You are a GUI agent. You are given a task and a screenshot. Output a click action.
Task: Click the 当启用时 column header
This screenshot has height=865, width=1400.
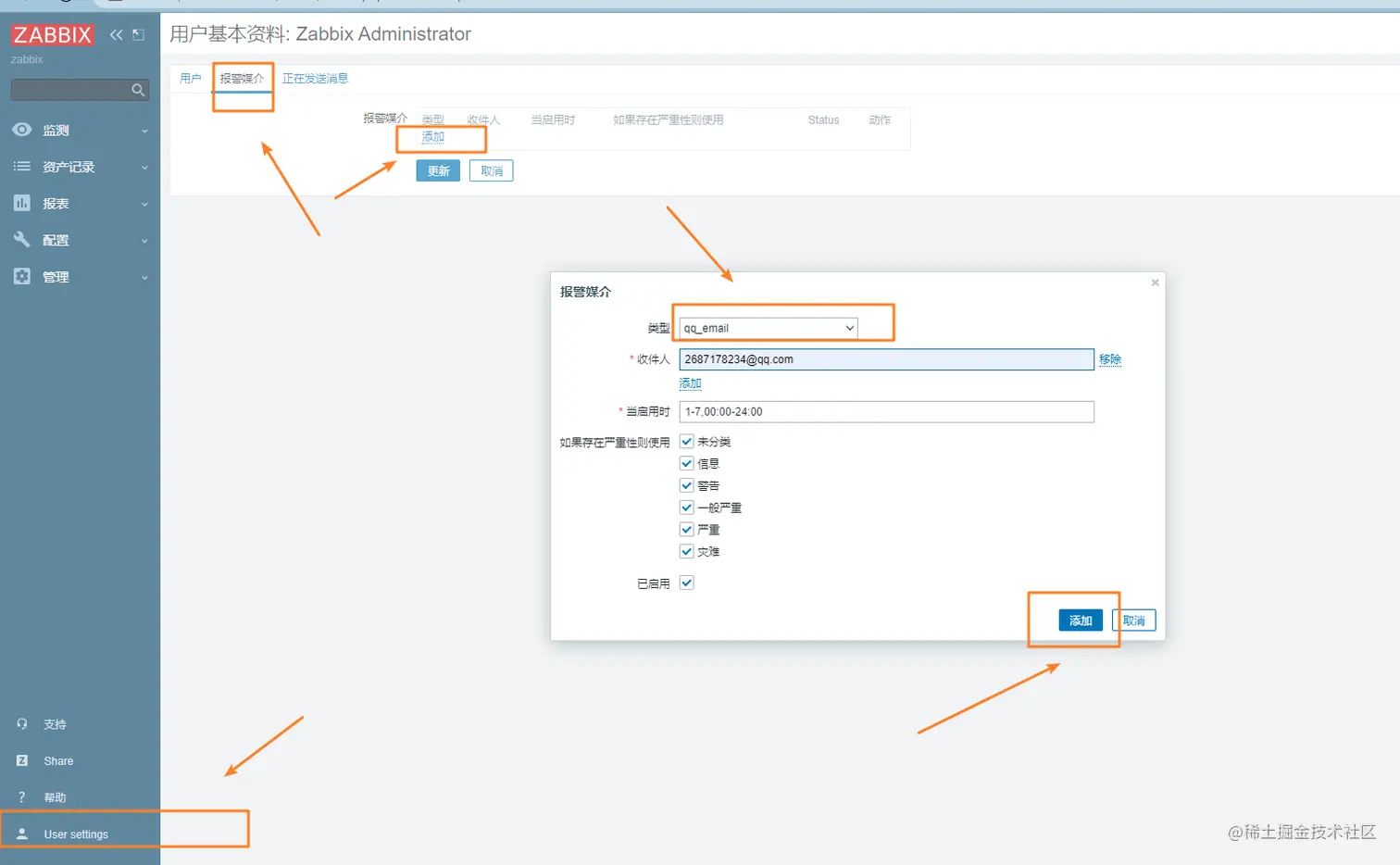(x=553, y=120)
